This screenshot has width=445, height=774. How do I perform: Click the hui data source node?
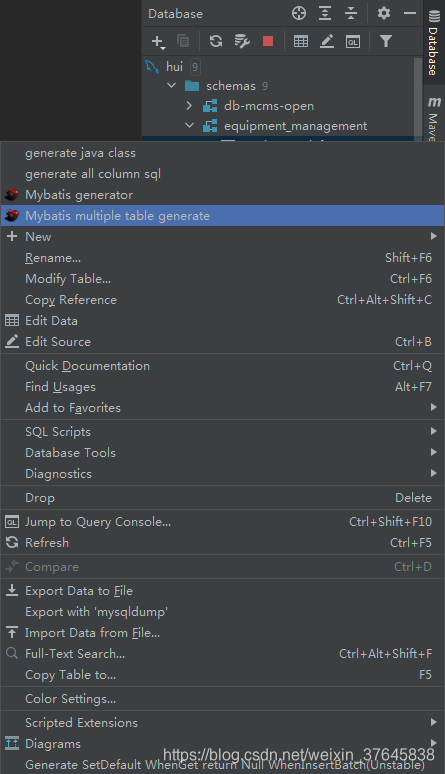click(174, 67)
